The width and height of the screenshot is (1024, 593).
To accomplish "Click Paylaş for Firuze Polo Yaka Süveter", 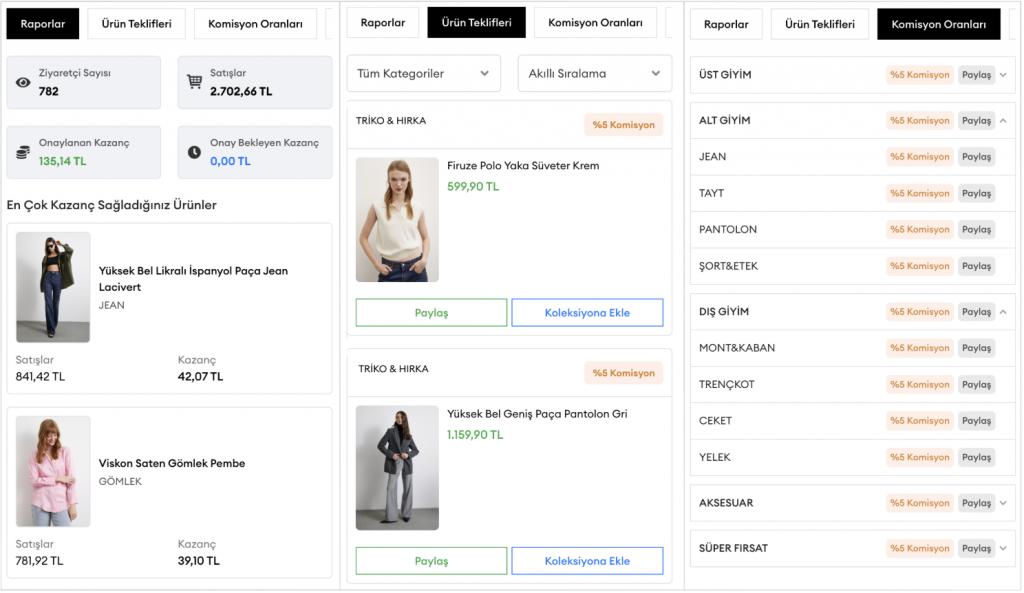I will click(431, 313).
